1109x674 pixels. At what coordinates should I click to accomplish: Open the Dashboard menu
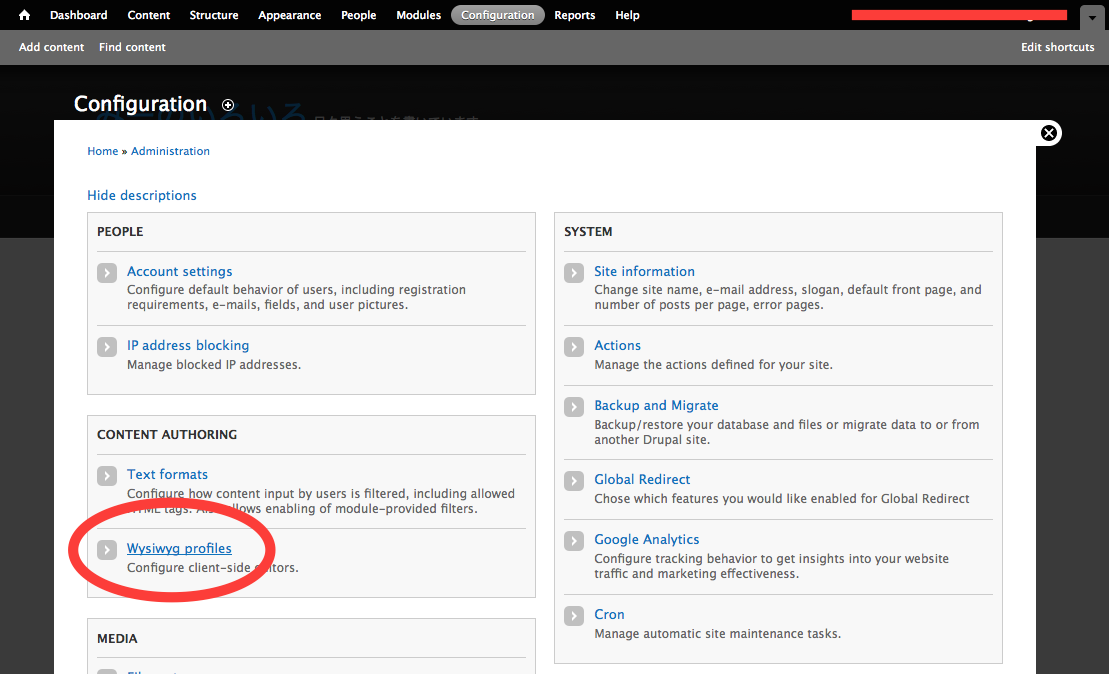(x=79, y=15)
